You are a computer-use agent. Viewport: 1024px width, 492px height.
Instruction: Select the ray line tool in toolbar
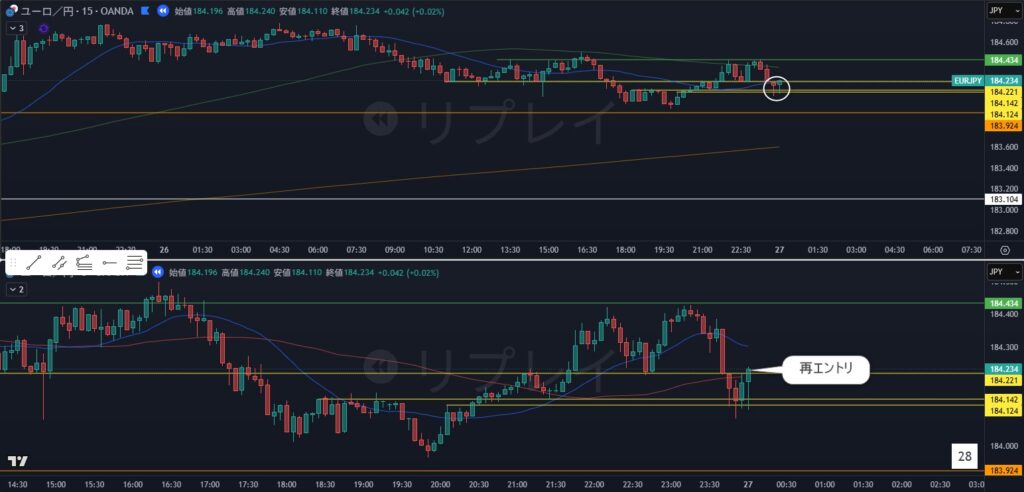coord(59,263)
